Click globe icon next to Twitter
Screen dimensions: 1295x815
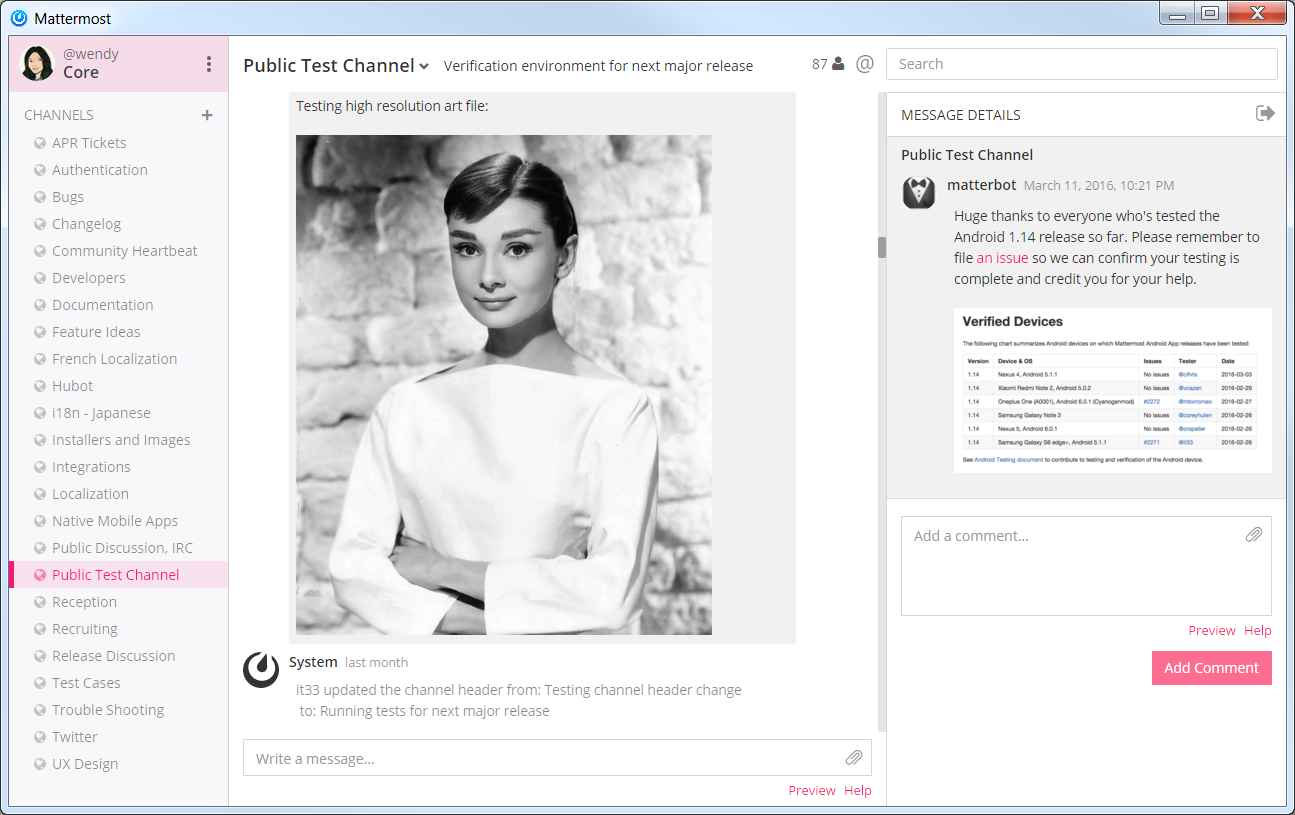point(40,737)
